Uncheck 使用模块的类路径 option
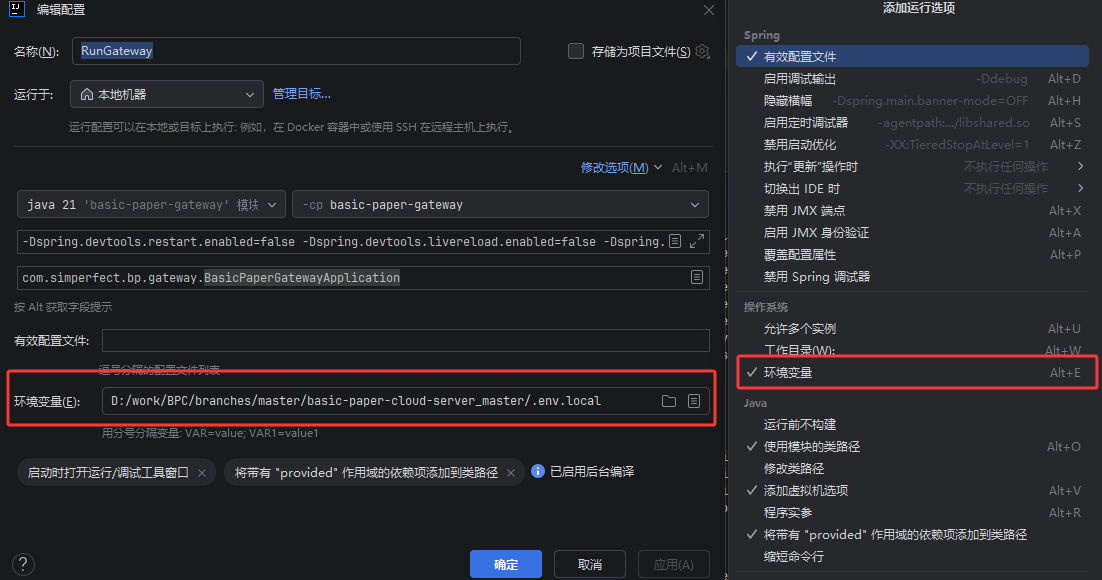 (x=811, y=447)
